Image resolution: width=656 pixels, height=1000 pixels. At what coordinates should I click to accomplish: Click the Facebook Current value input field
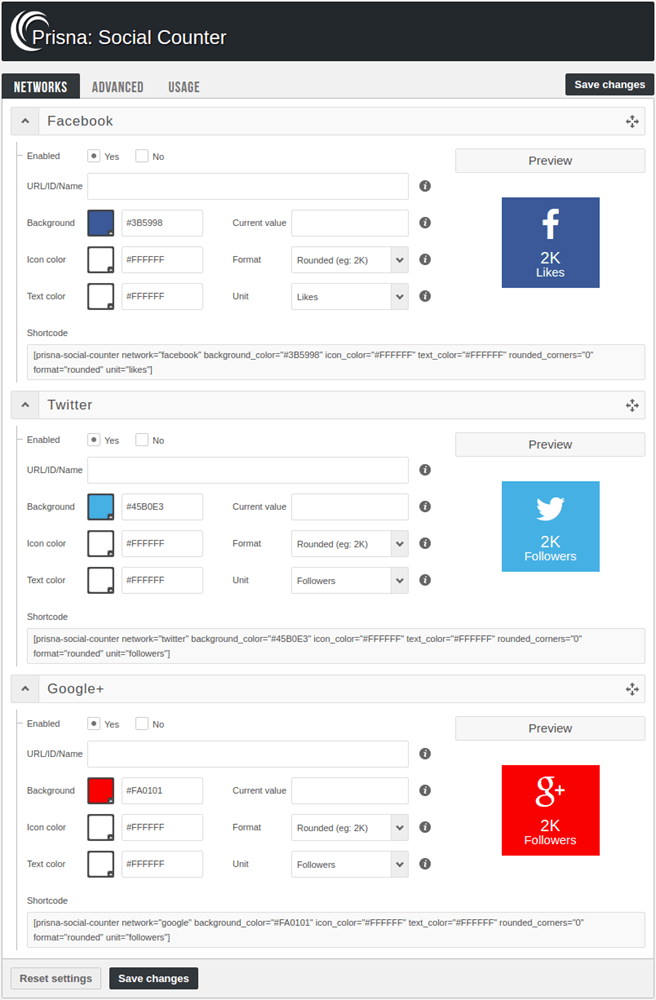coord(350,223)
